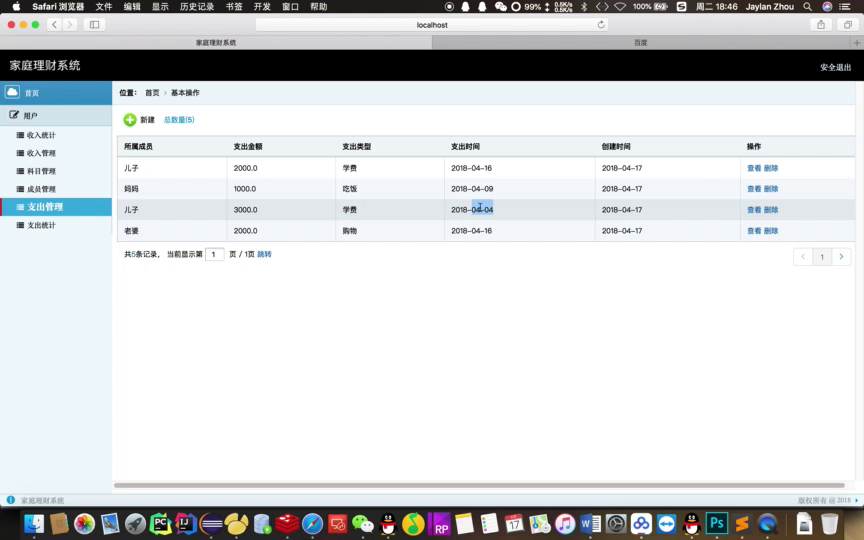Viewport: 864px width, 540px height.
Task: Click the green 新建 plus icon
Action: 130,120
